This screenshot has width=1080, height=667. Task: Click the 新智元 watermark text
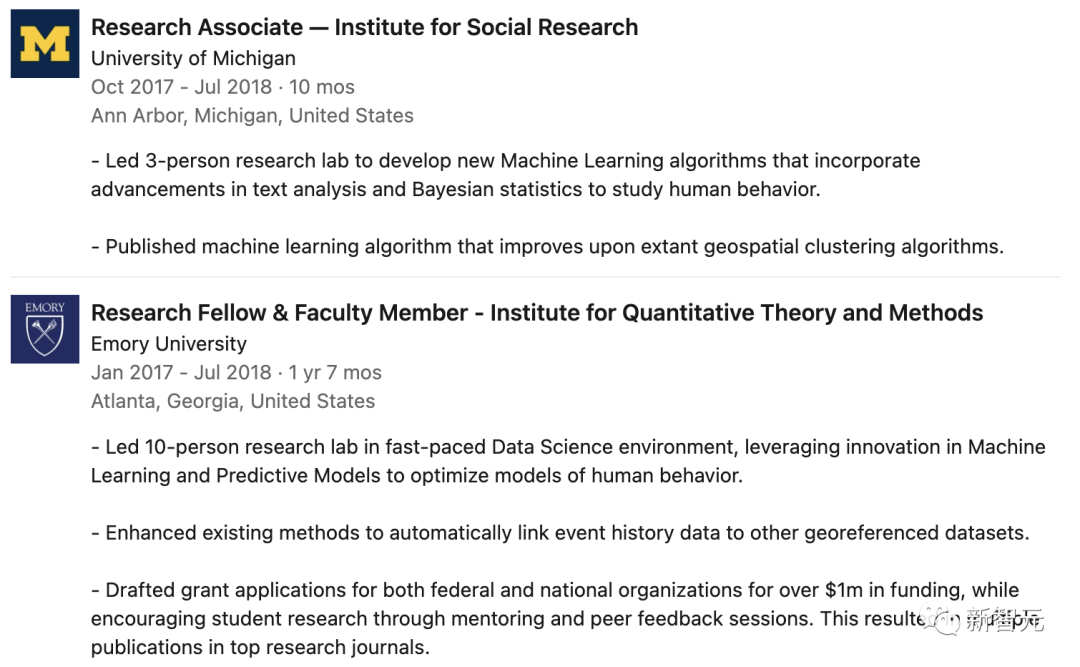(1003, 621)
